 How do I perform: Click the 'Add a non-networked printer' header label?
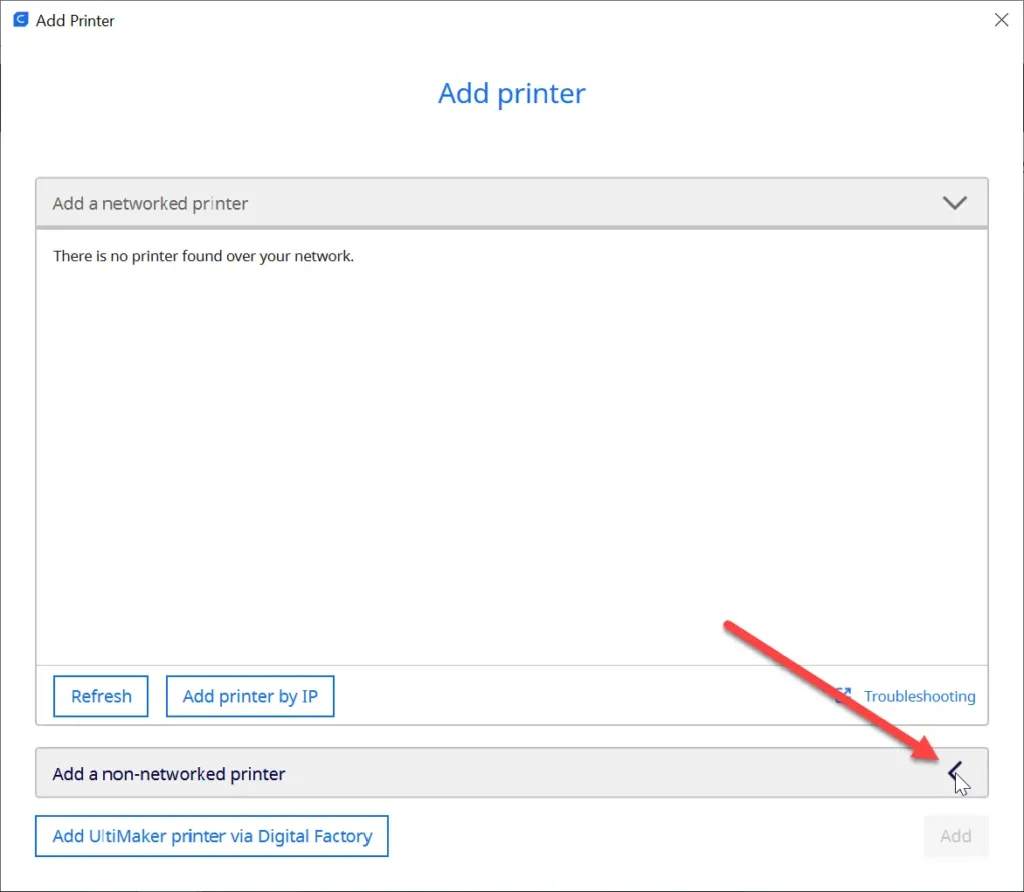168,774
